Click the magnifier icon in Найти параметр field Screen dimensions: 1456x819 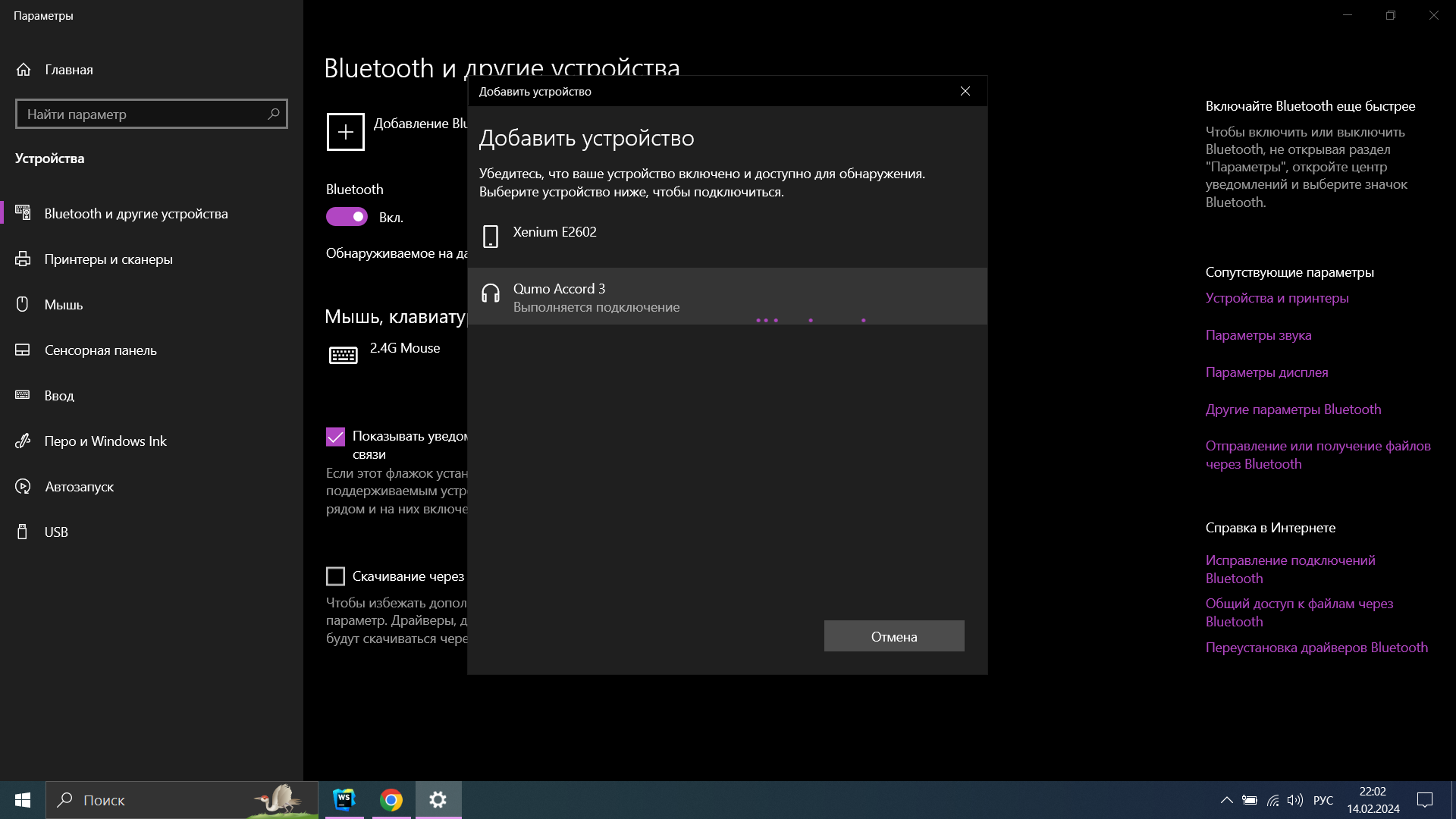274,114
